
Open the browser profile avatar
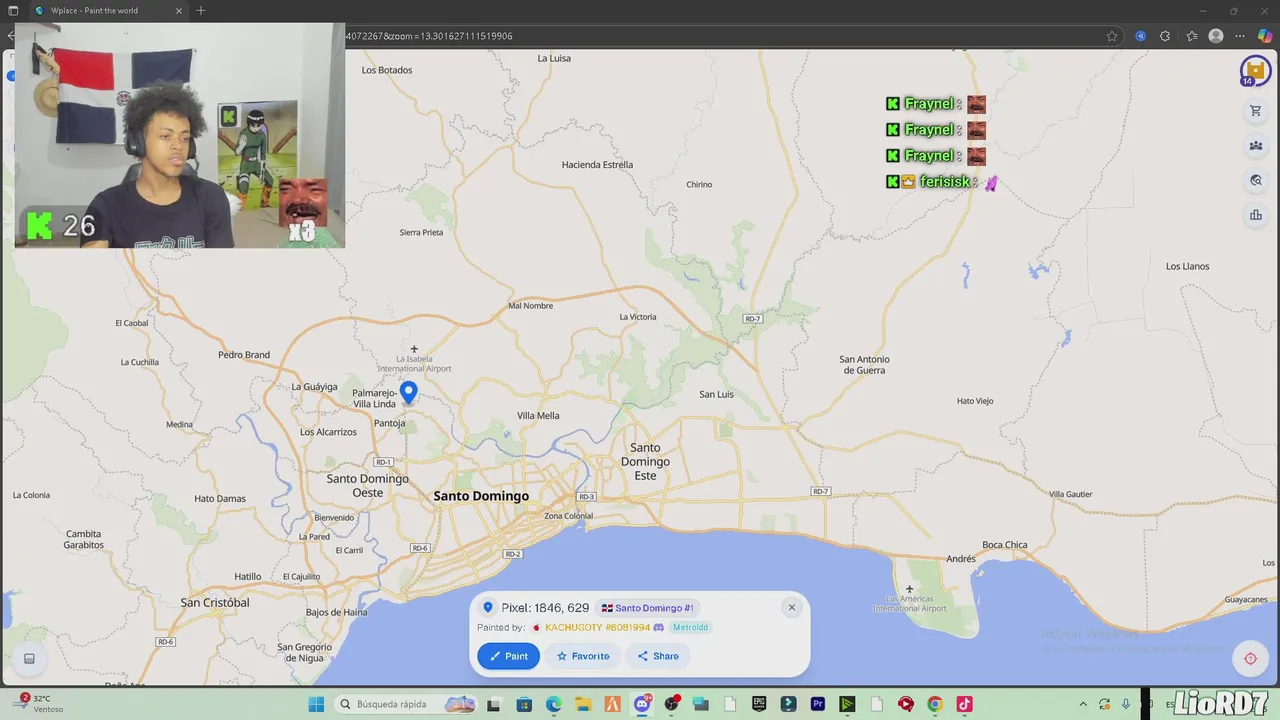pyautogui.click(x=1216, y=36)
